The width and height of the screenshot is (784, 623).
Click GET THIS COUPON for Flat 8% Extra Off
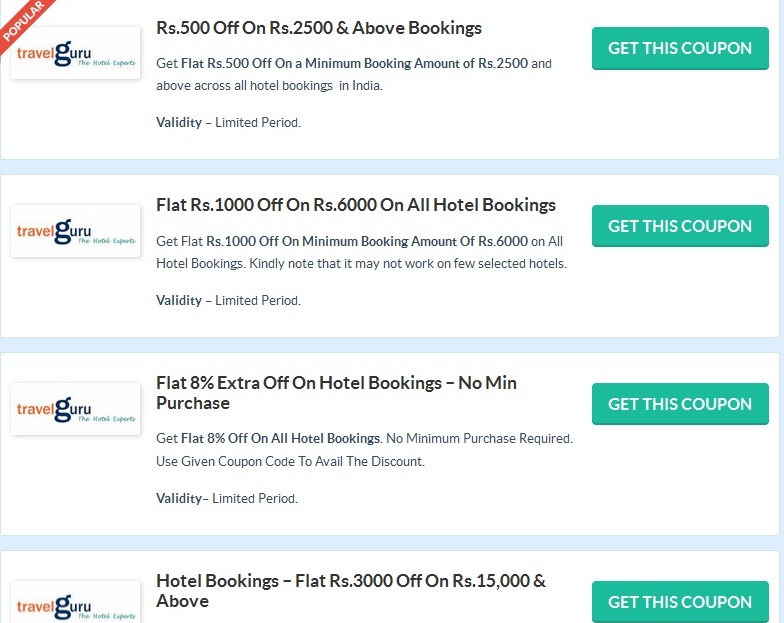click(x=680, y=404)
